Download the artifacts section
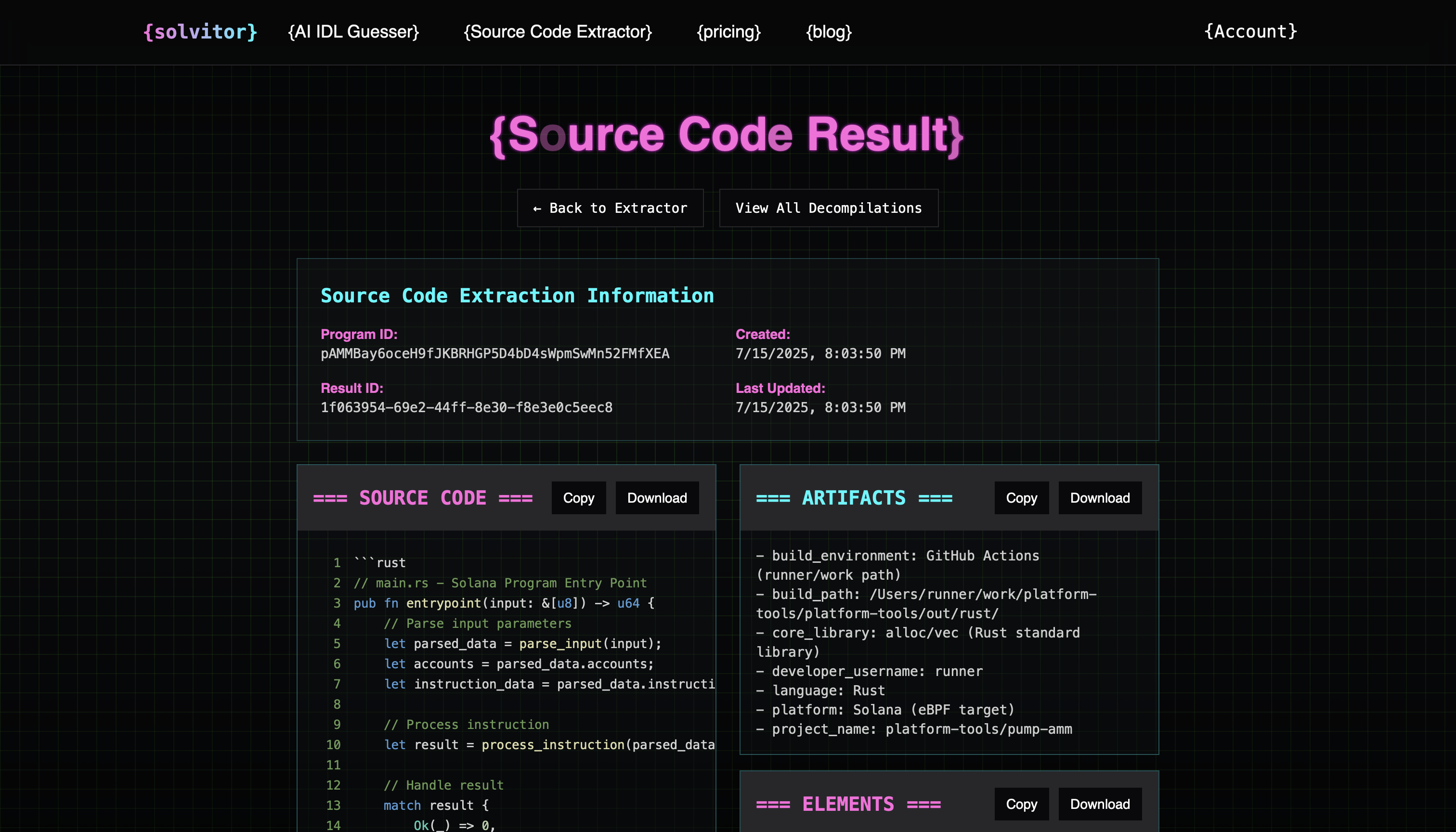1456x832 pixels. (1100, 498)
